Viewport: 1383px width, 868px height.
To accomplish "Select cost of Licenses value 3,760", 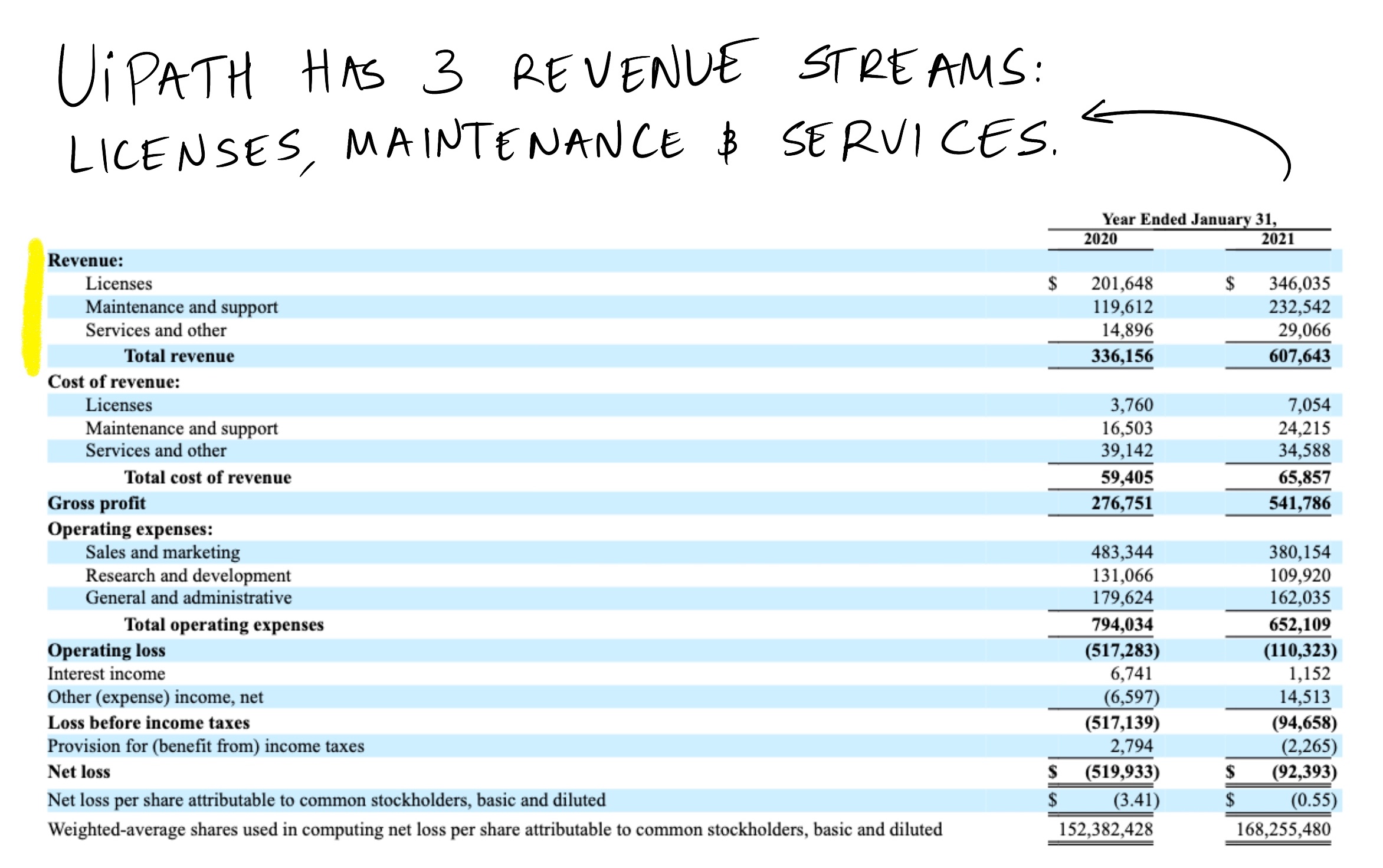I will 1132,405.
